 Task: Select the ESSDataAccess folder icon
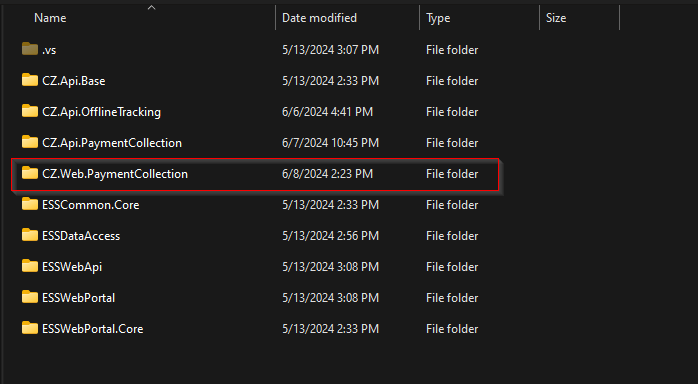pos(30,234)
